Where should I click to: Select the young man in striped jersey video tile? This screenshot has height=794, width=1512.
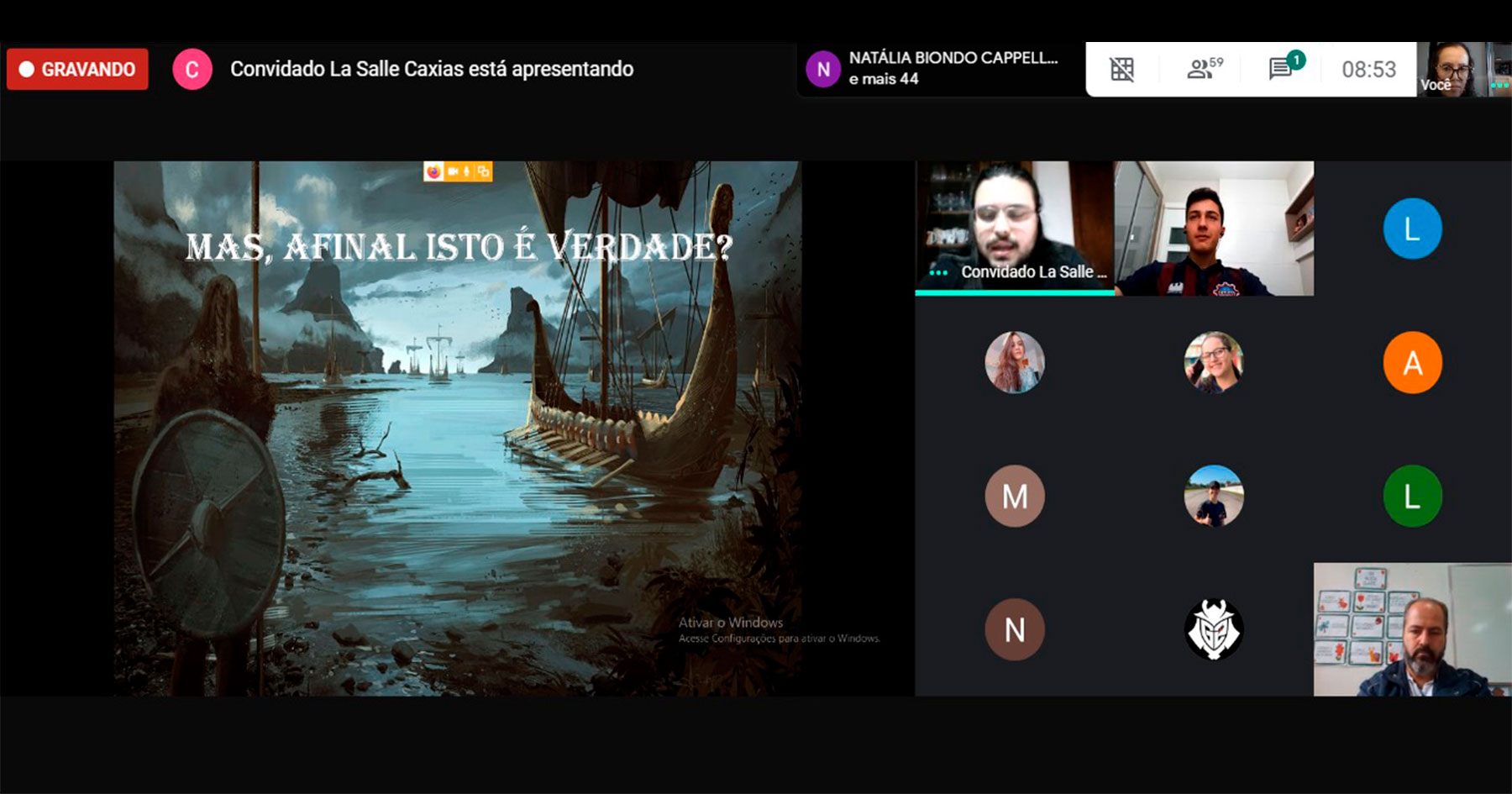tap(1214, 228)
